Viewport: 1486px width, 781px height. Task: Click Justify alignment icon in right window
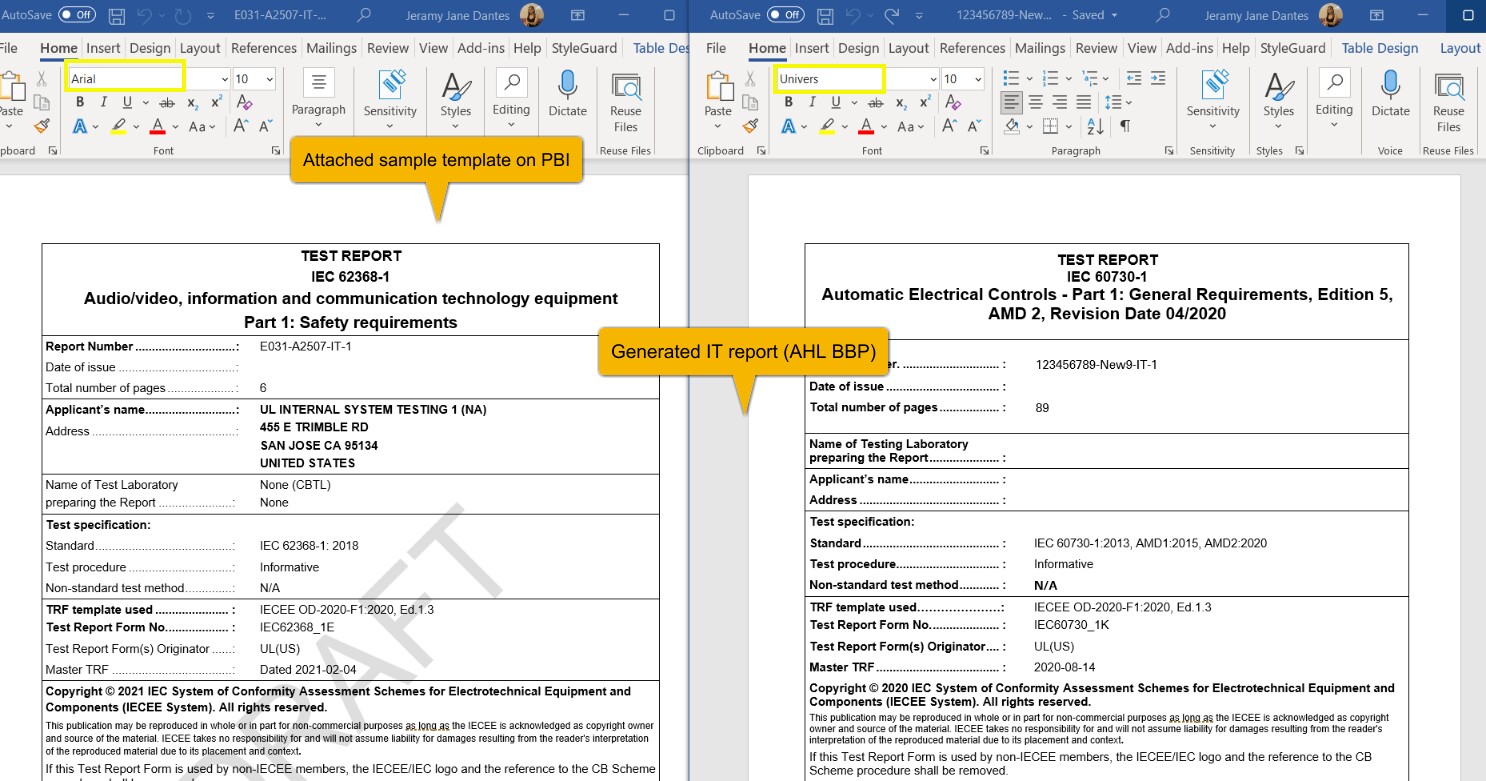[x=1081, y=102]
